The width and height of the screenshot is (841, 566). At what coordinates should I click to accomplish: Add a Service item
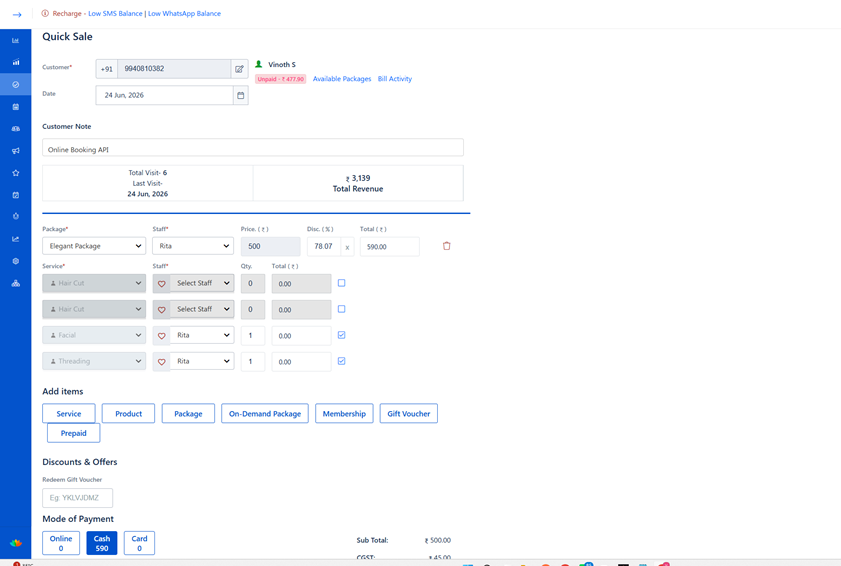pos(69,414)
